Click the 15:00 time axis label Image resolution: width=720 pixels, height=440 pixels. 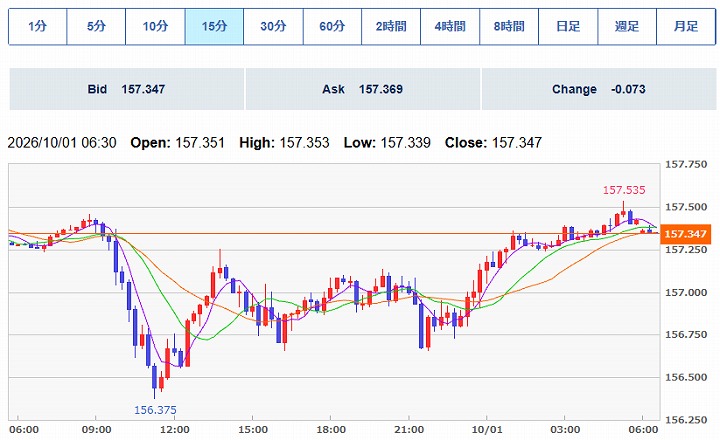pyautogui.click(x=253, y=430)
